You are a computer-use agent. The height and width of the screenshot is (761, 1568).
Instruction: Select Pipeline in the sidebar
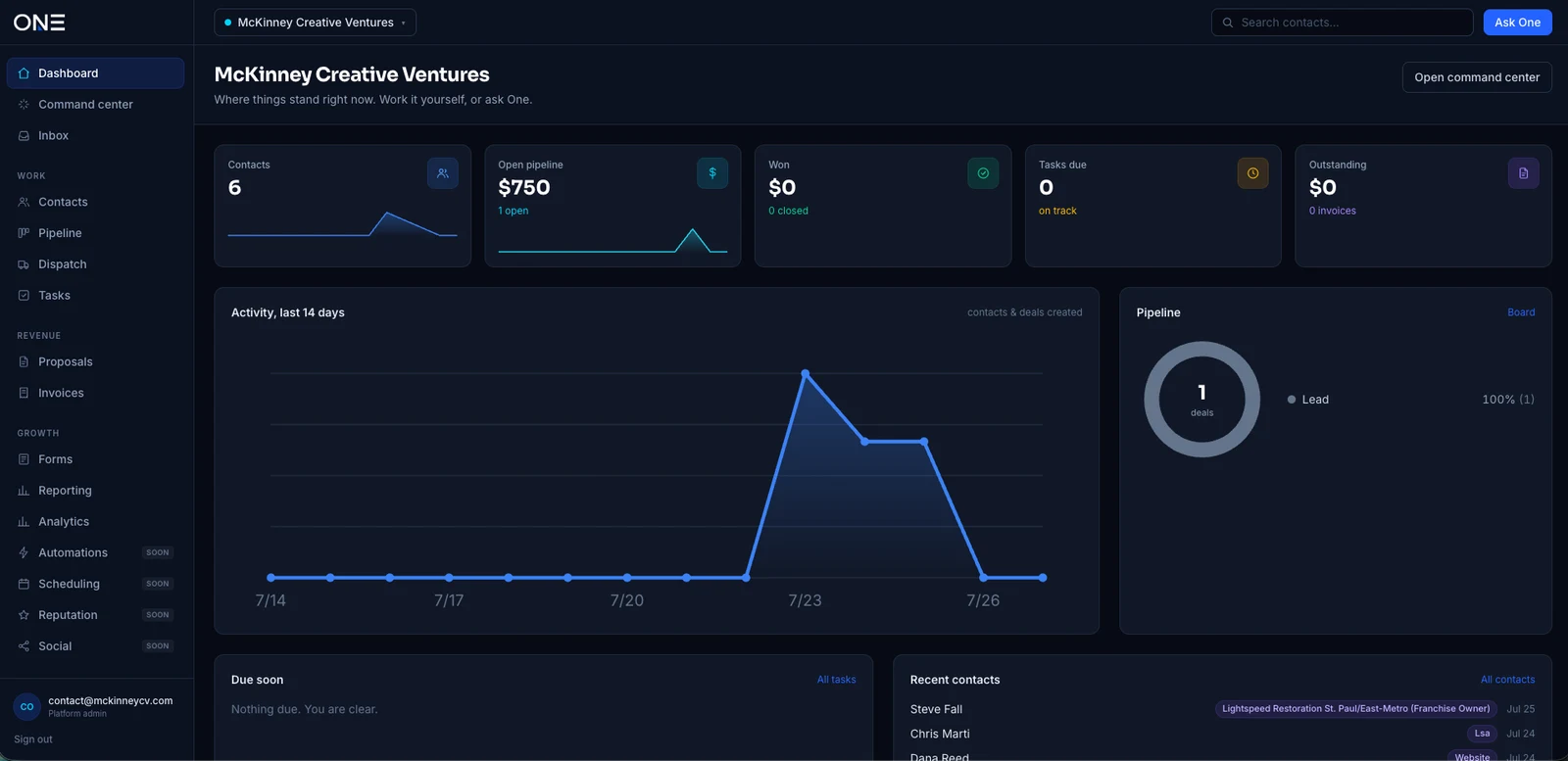(x=95, y=233)
